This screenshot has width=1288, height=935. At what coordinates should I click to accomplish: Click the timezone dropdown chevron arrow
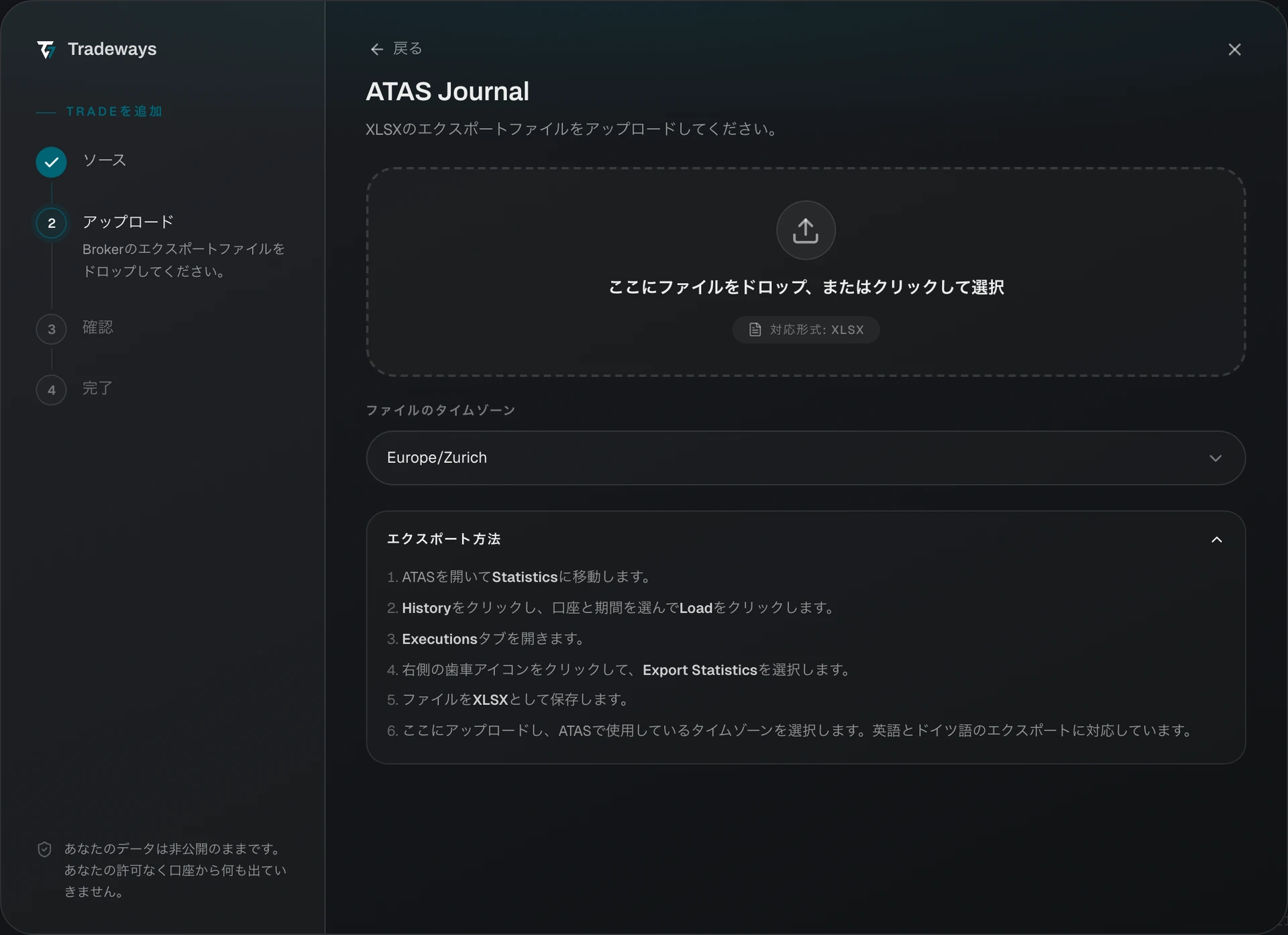pyautogui.click(x=1216, y=458)
